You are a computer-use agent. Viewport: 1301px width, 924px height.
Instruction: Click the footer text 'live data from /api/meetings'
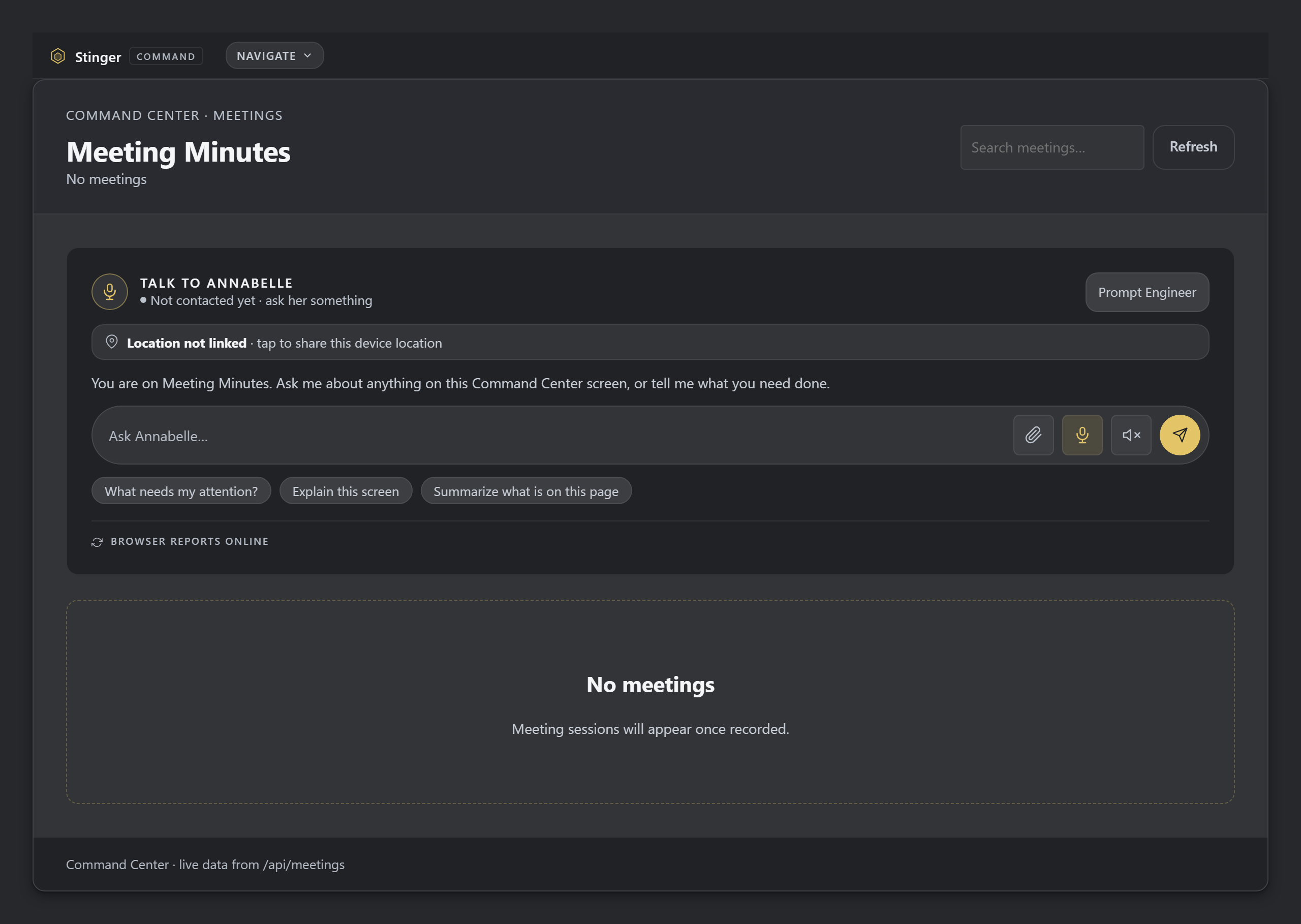(x=262, y=865)
